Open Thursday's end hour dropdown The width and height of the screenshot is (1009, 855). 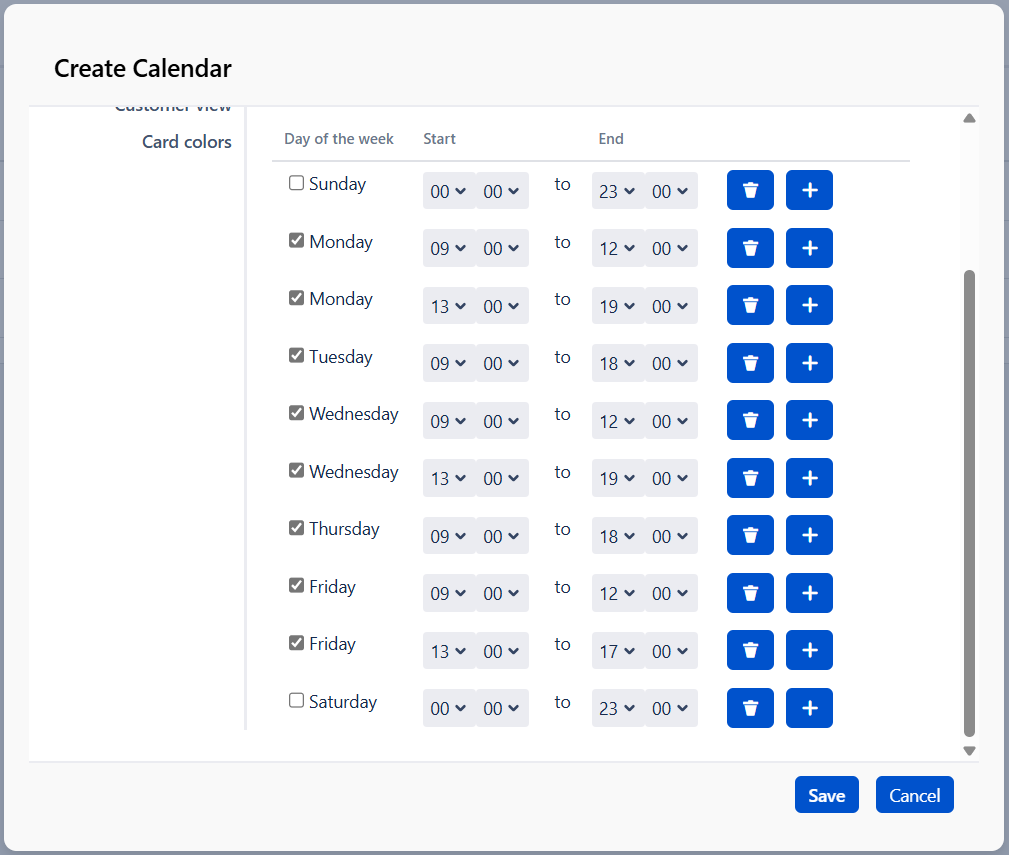pos(618,536)
